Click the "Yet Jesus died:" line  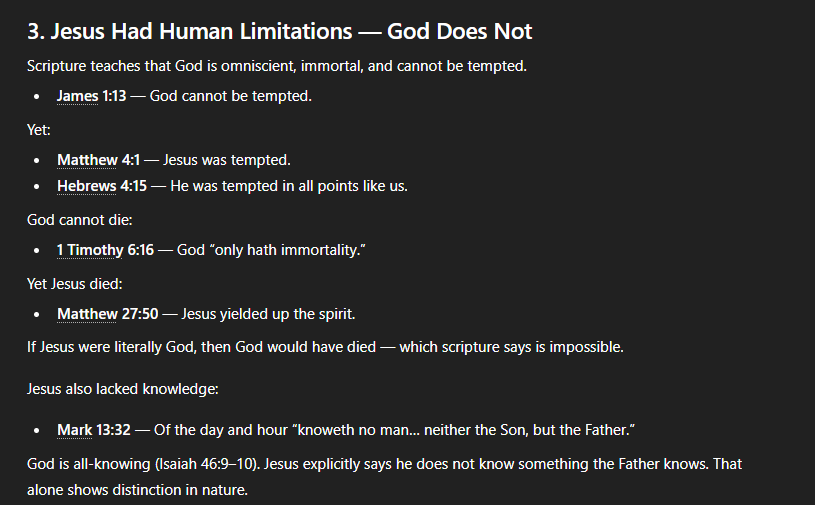[74, 283]
